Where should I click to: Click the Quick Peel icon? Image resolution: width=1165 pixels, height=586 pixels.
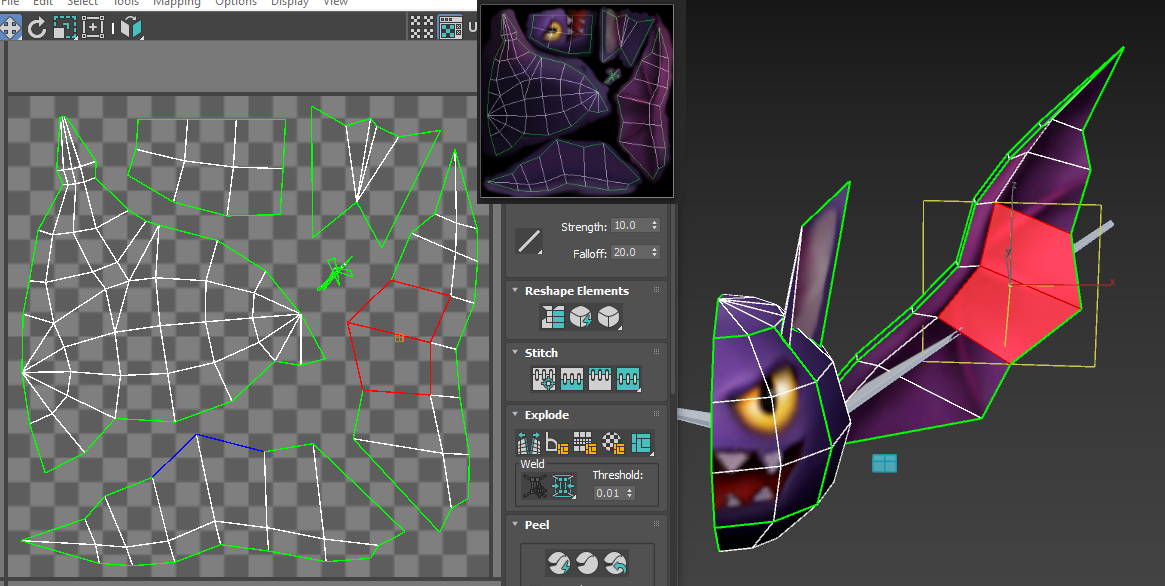(x=559, y=562)
